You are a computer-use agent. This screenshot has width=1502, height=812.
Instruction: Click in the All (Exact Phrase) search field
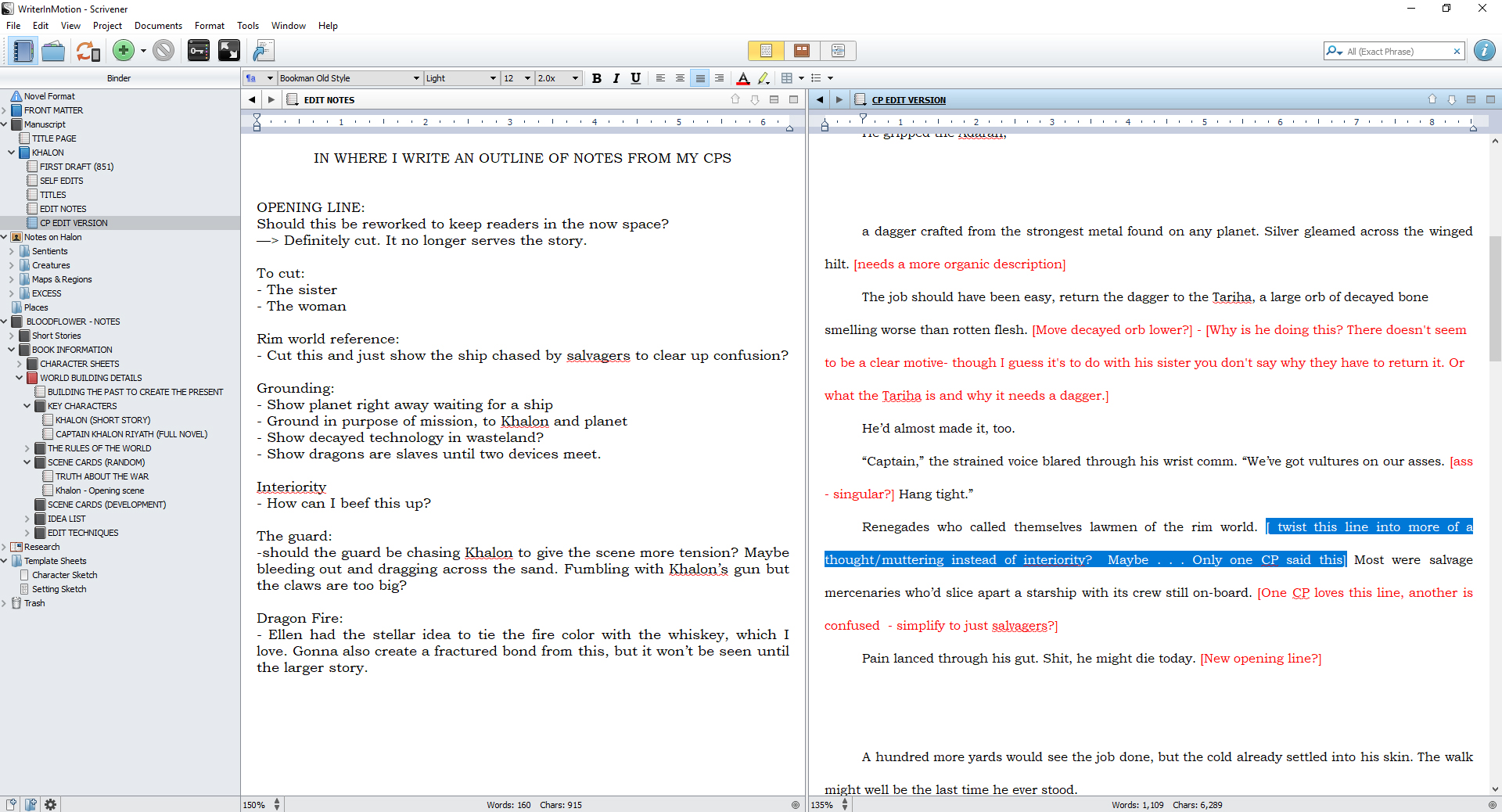1396,52
